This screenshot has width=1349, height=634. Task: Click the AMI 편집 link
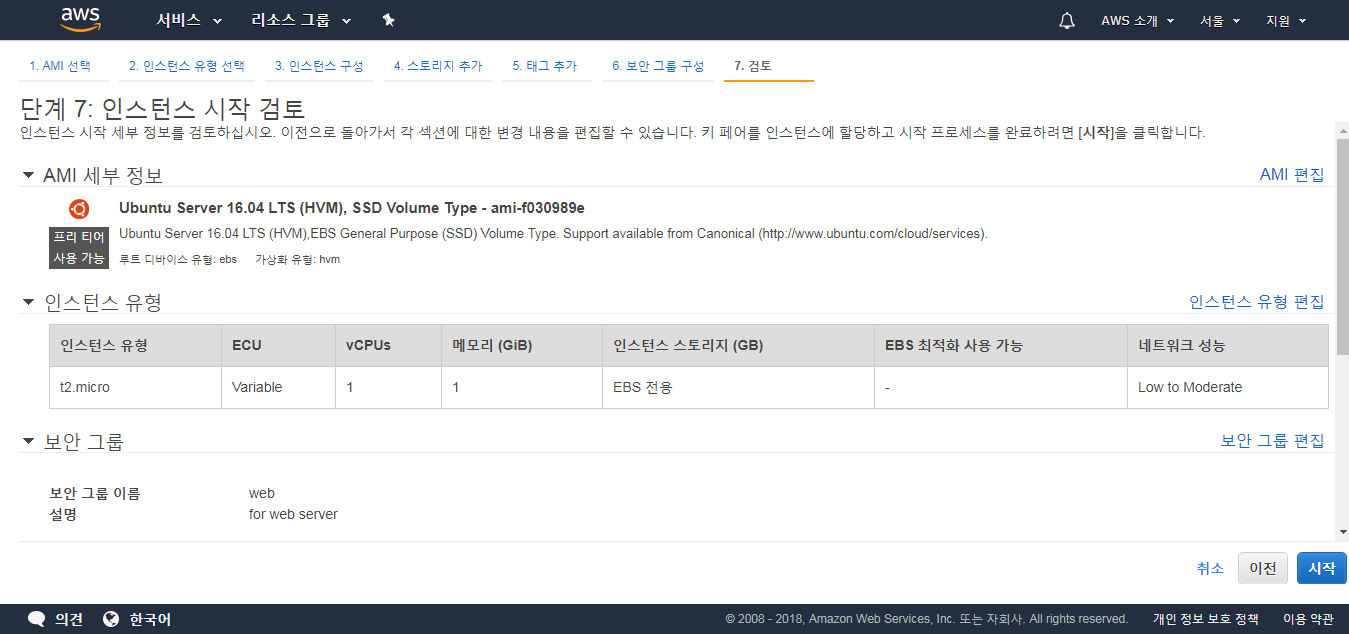point(1291,175)
